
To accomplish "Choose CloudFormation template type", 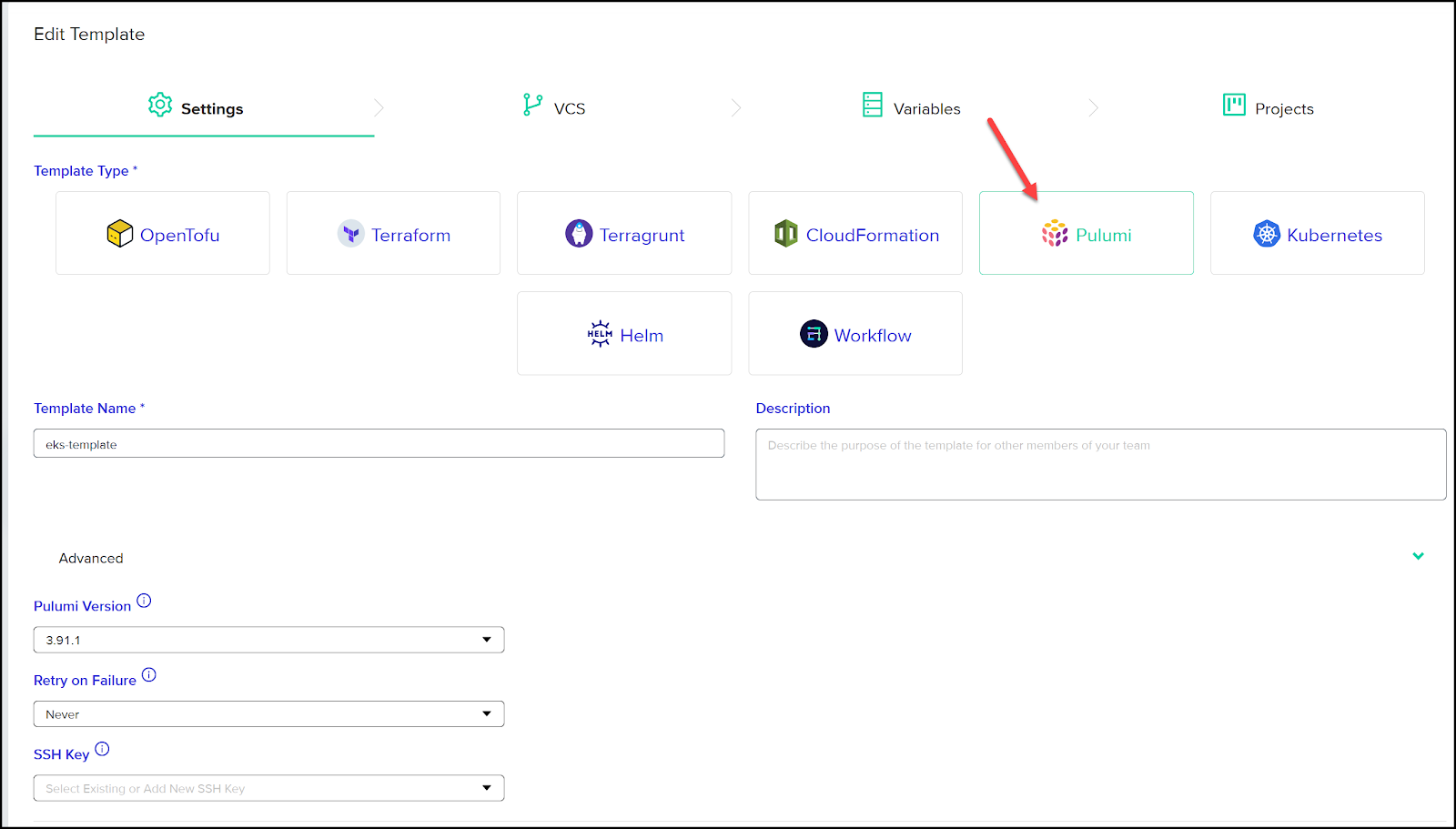I will click(855, 233).
